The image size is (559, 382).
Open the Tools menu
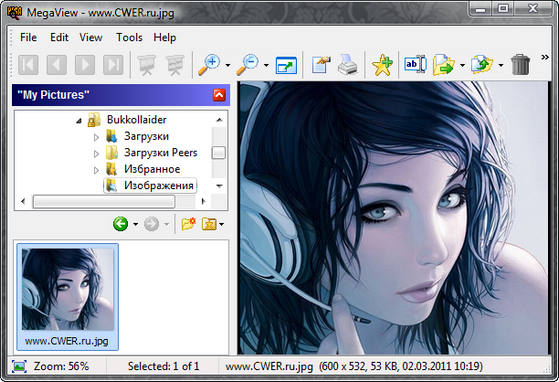[x=129, y=37]
